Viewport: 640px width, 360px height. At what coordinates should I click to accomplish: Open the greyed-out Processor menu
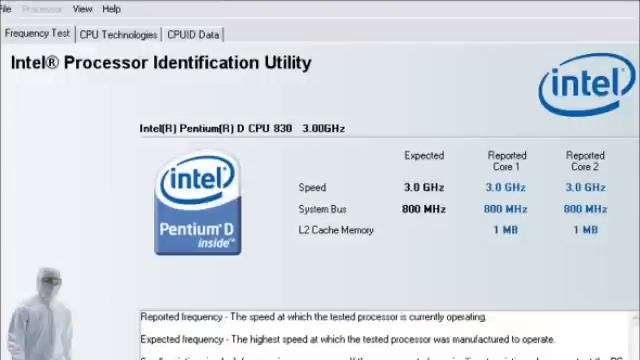tap(42, 9)
